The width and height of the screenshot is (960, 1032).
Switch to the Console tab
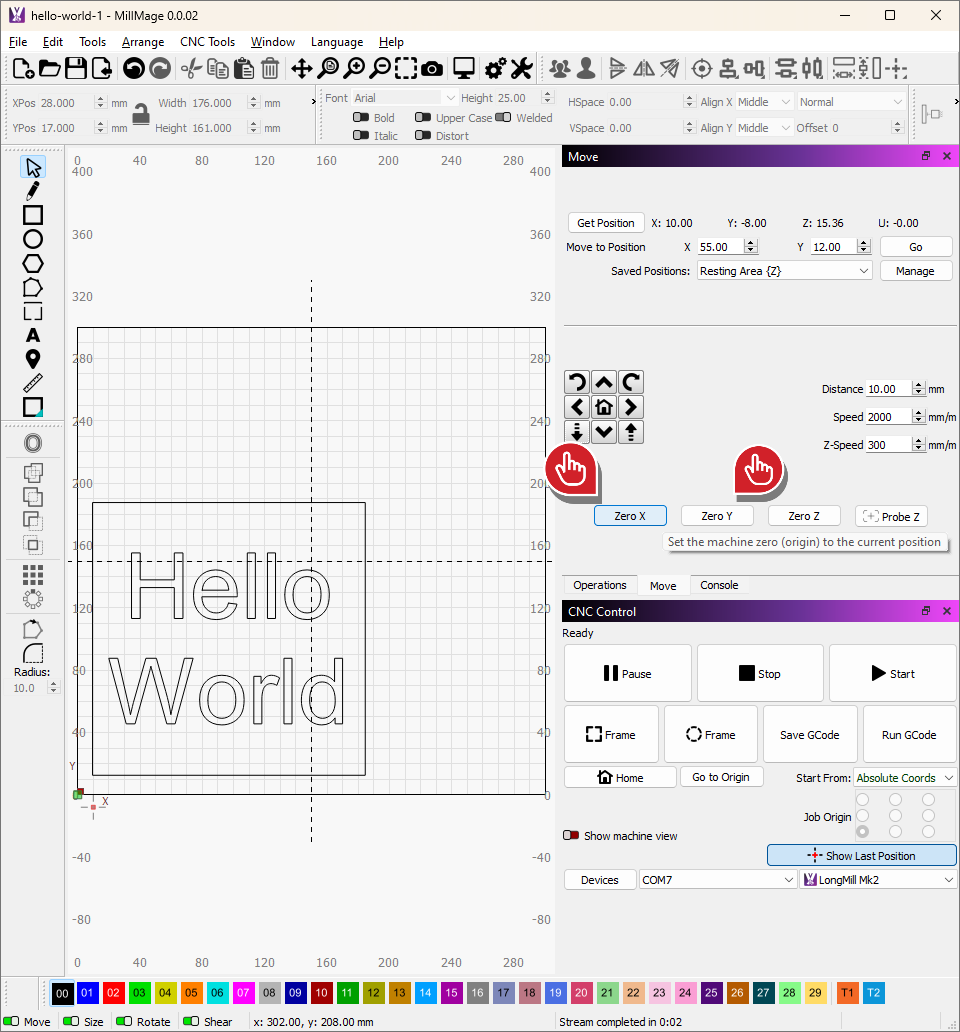[x=719, y=585]
